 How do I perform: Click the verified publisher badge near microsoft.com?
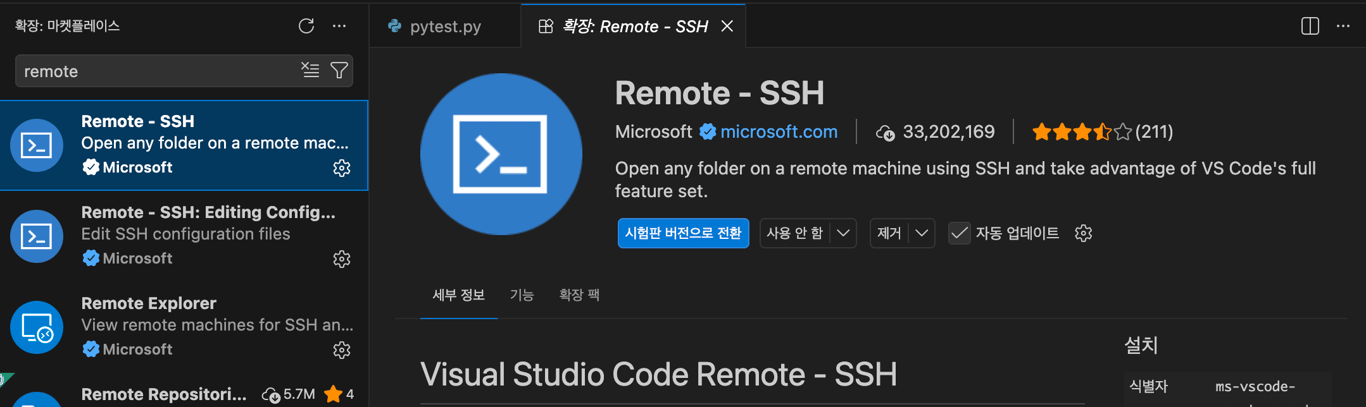[708, 132]
